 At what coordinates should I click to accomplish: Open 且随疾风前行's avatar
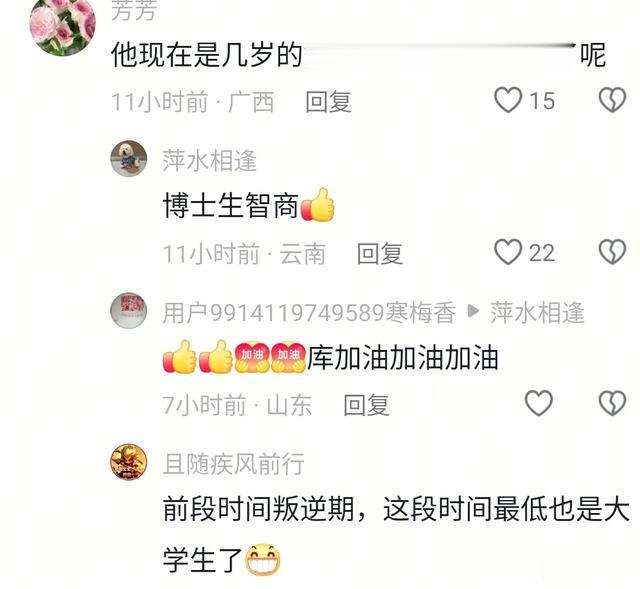coord(129,462)
